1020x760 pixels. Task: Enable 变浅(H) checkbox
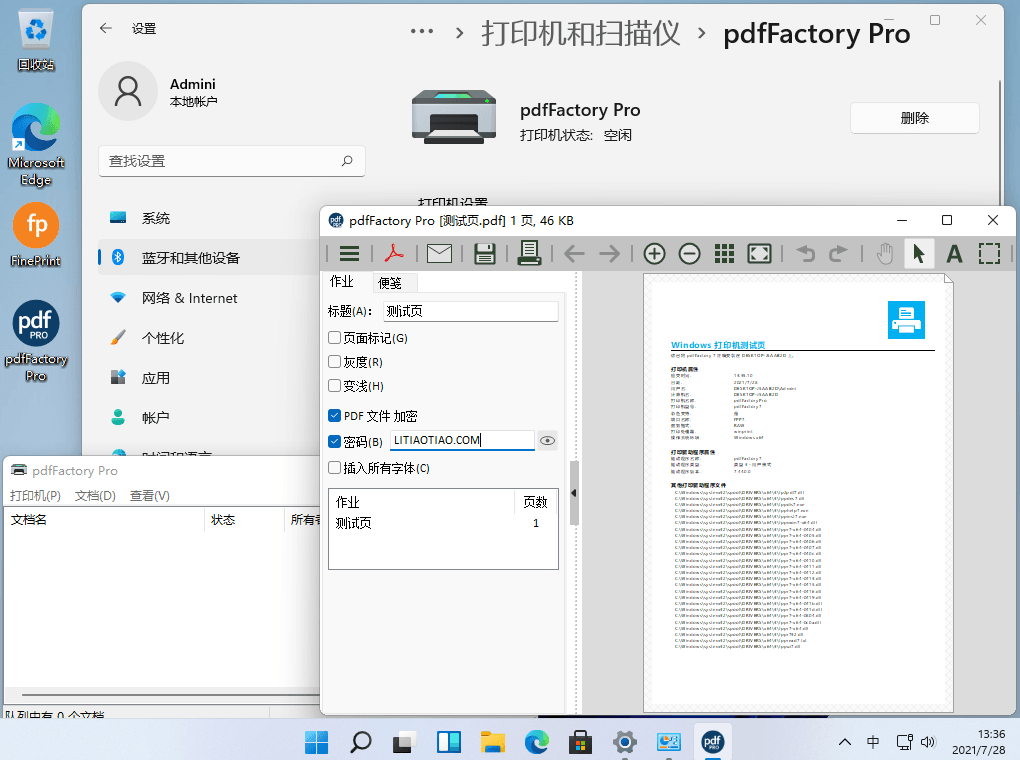pos(334,386)
